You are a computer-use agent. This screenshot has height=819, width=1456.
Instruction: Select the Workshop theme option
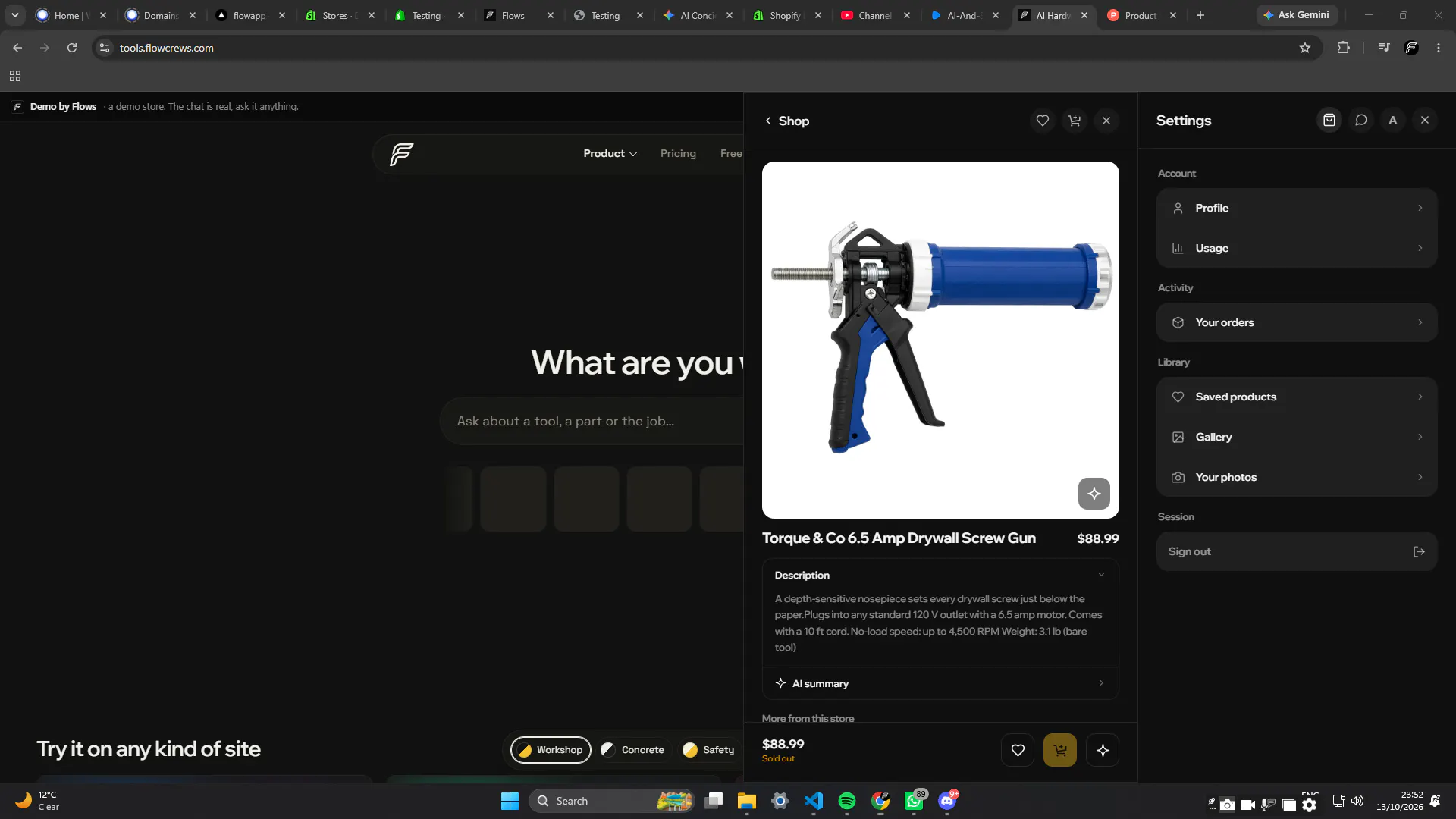click(551, 750)
